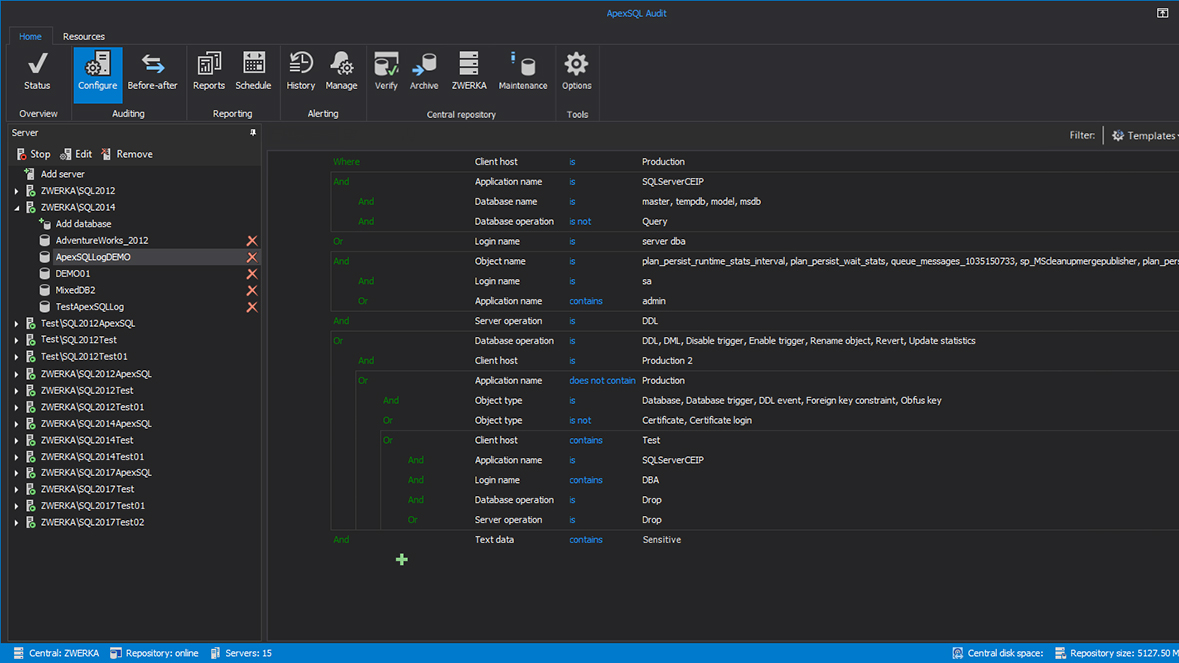Image resolution: width=1179 pixels, height=663 pixels.
Task: Click the Edit server button
Action: (x=76, y=154)
